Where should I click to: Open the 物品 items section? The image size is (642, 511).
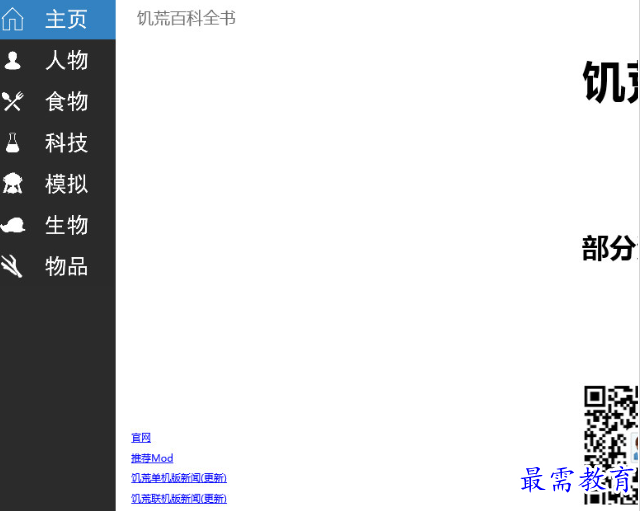click(x=58, y=266)
